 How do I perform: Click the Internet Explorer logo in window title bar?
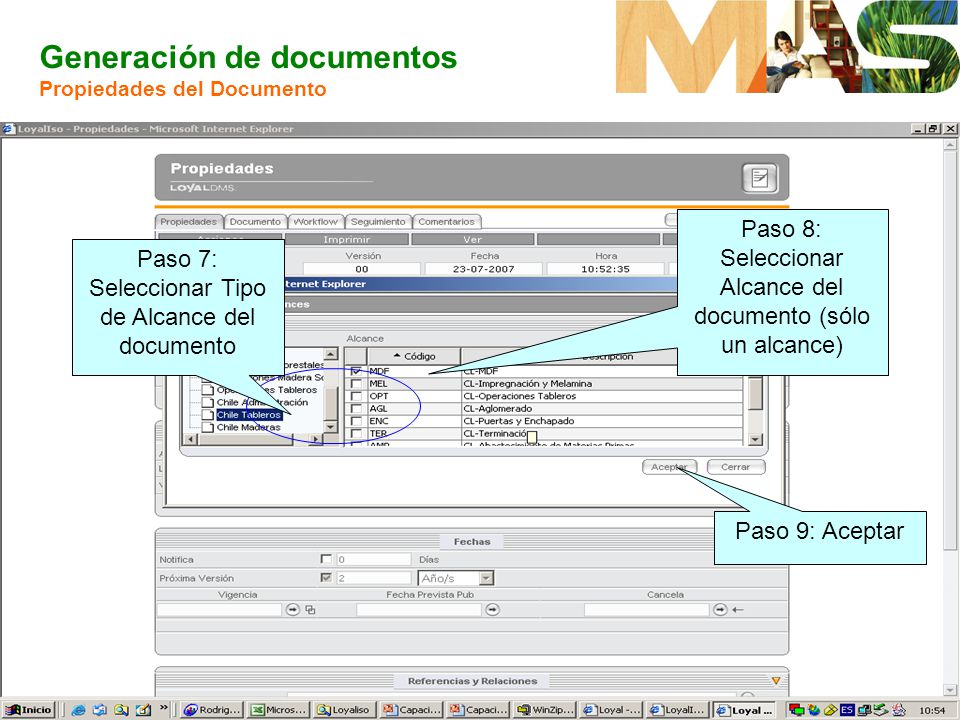click(x=9, y=129)
